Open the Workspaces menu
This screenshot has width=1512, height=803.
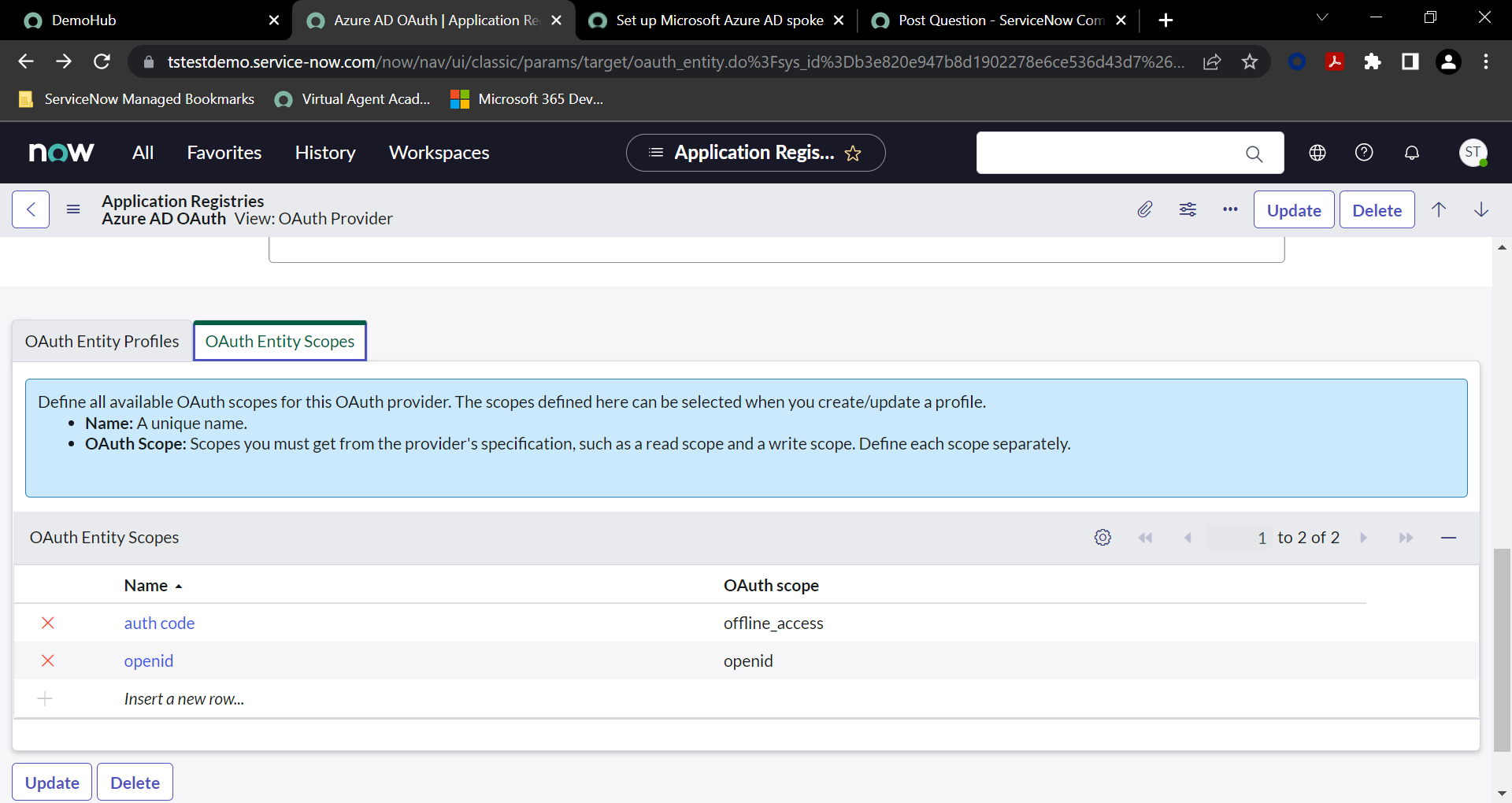coord(439,153)
